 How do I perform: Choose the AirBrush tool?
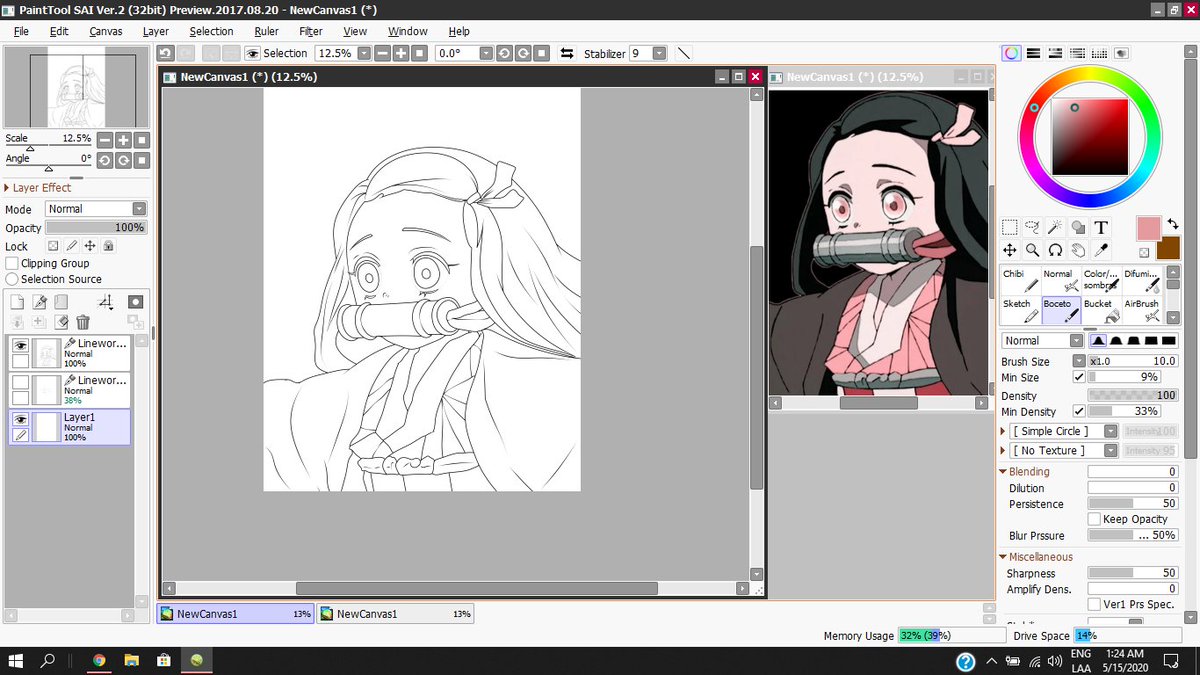[1142, 310]
